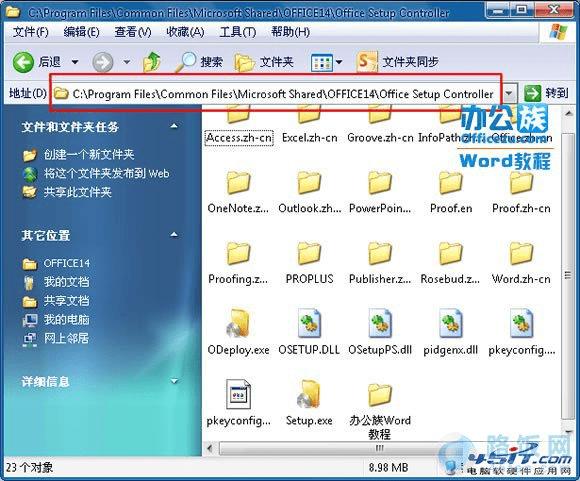Screen dimensions: 580x481
Task: Click the Back arrow button
Action: [x=23, y=62]
